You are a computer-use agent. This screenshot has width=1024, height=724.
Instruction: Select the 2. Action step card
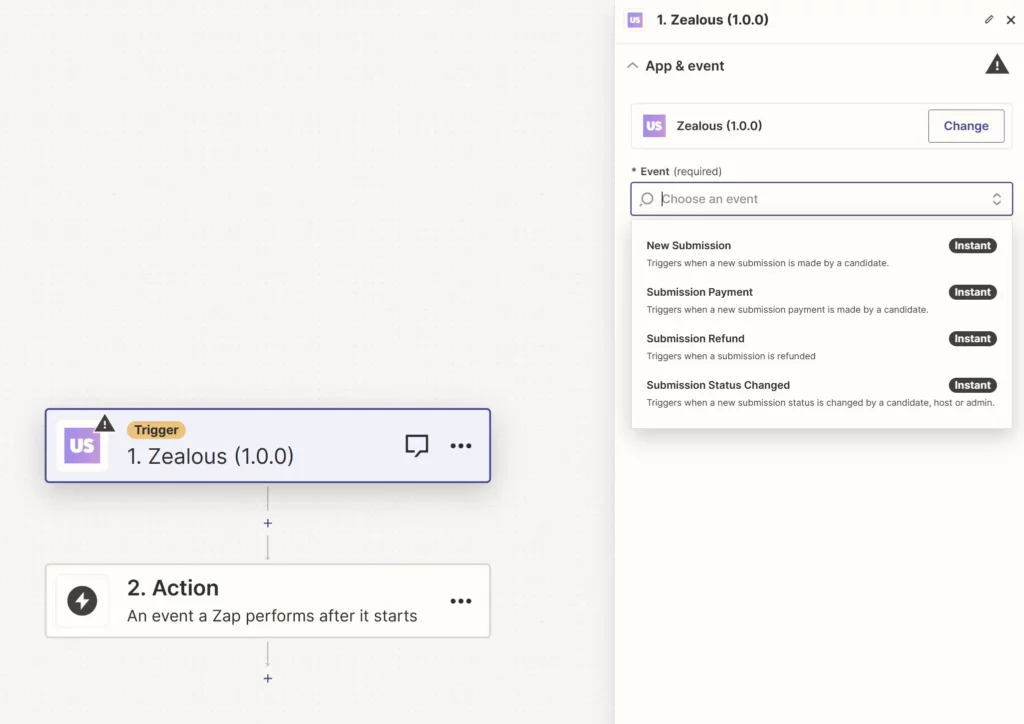pos(268,601)
